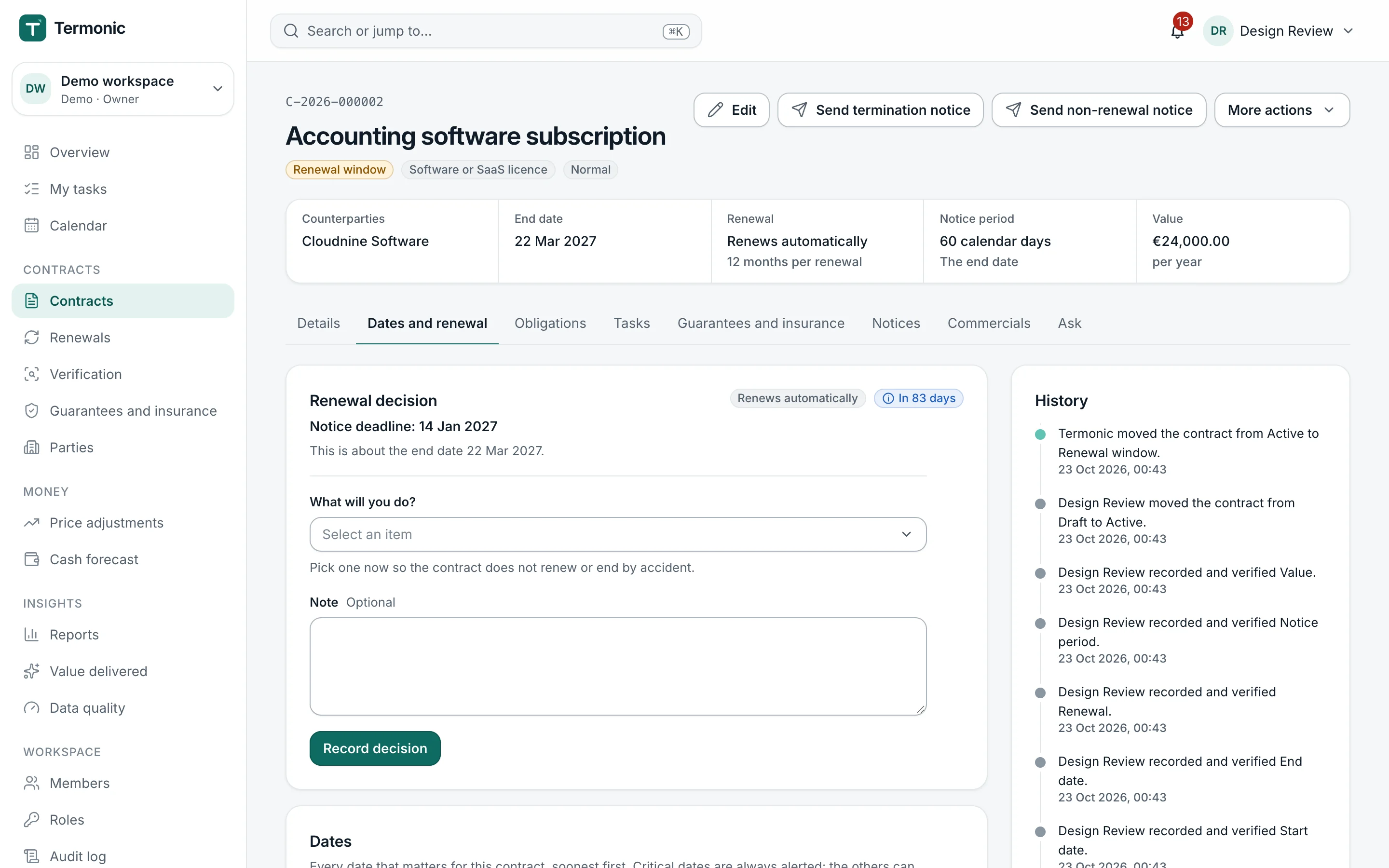
Task: Open the More actions dropdown
Action: coord(1281,110)
